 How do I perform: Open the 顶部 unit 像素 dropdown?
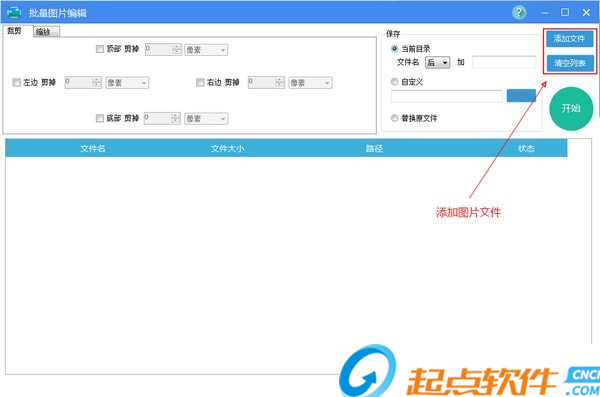206,50
